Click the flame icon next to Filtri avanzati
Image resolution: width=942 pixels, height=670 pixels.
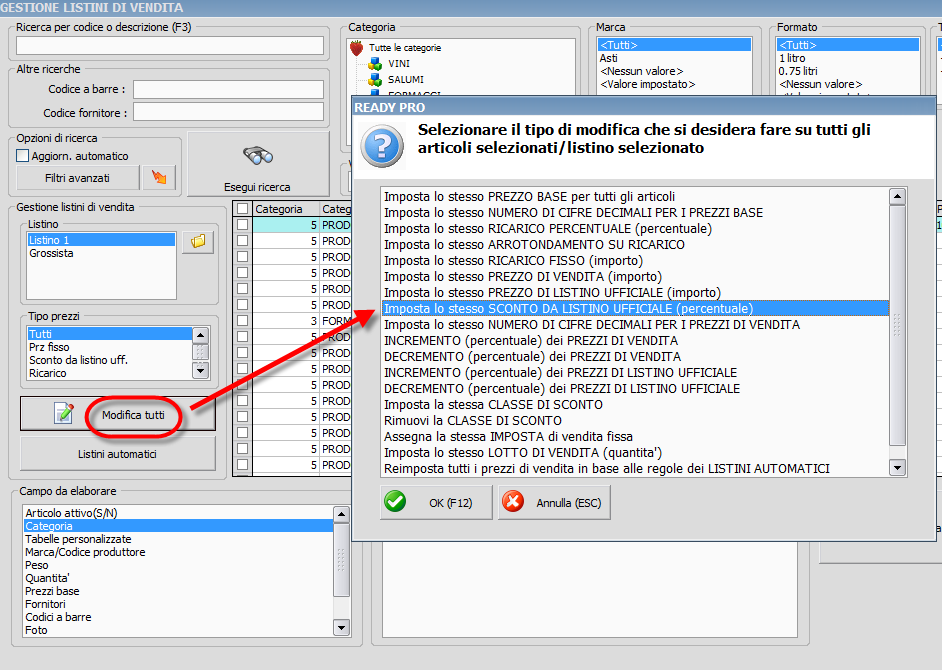coord(159,177)
